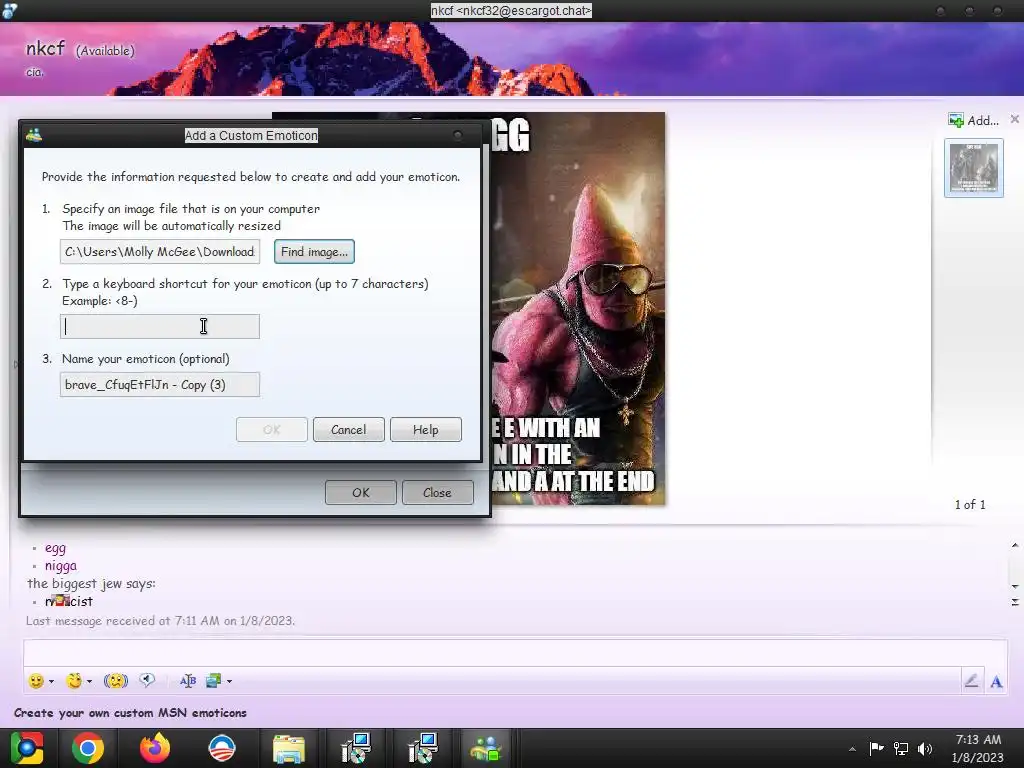Image resolution: width=1024 pixels, height=768 pixels.
Task: Open Firefox from taskbar
Action: coord(155,748)
